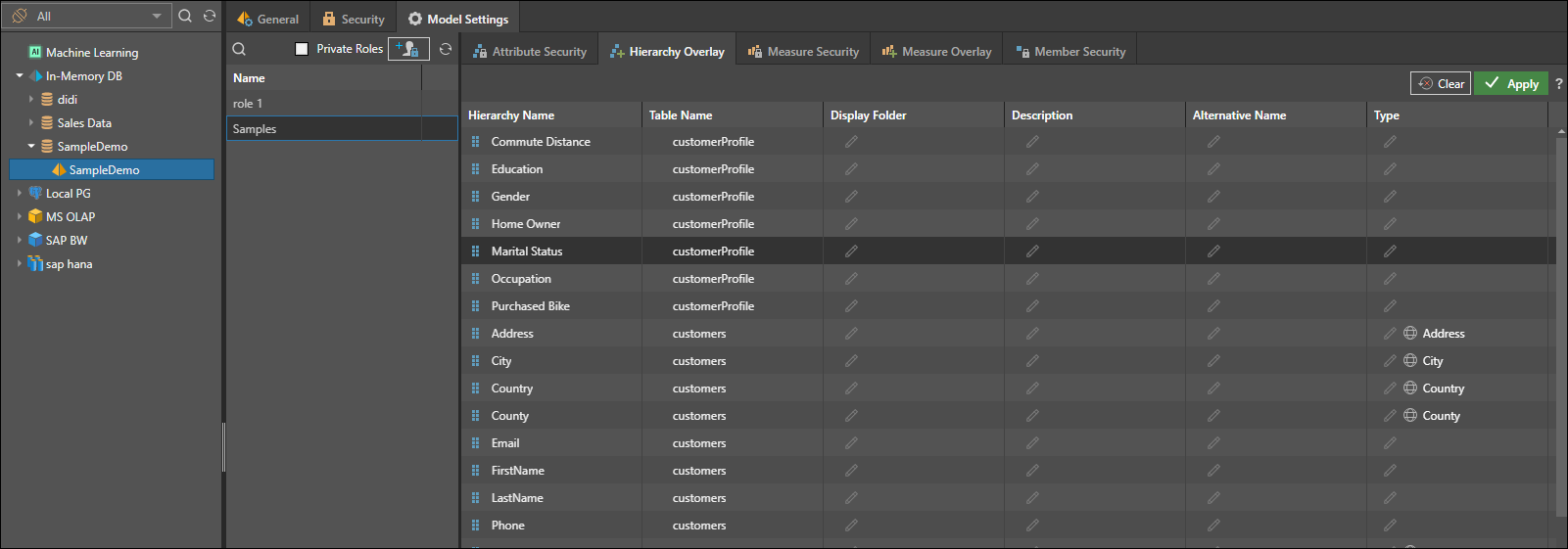
Task: Click the search icon in roles panel
Action: [x=239, y=49]
